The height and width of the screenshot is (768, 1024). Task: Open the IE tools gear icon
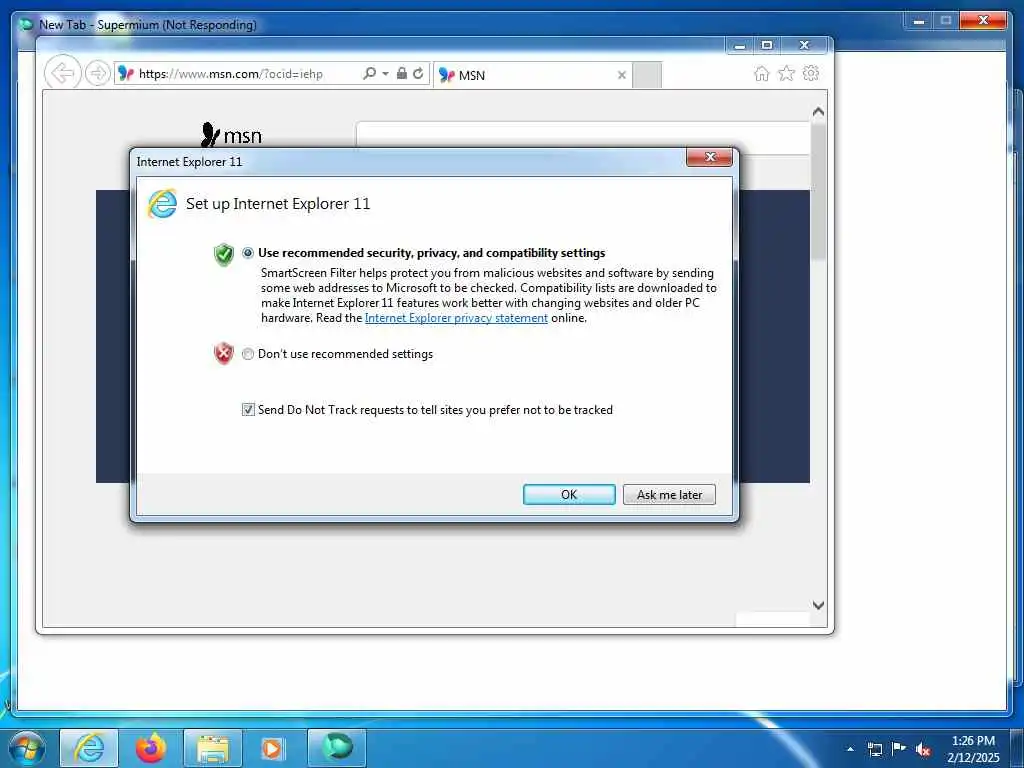(811, 73)
